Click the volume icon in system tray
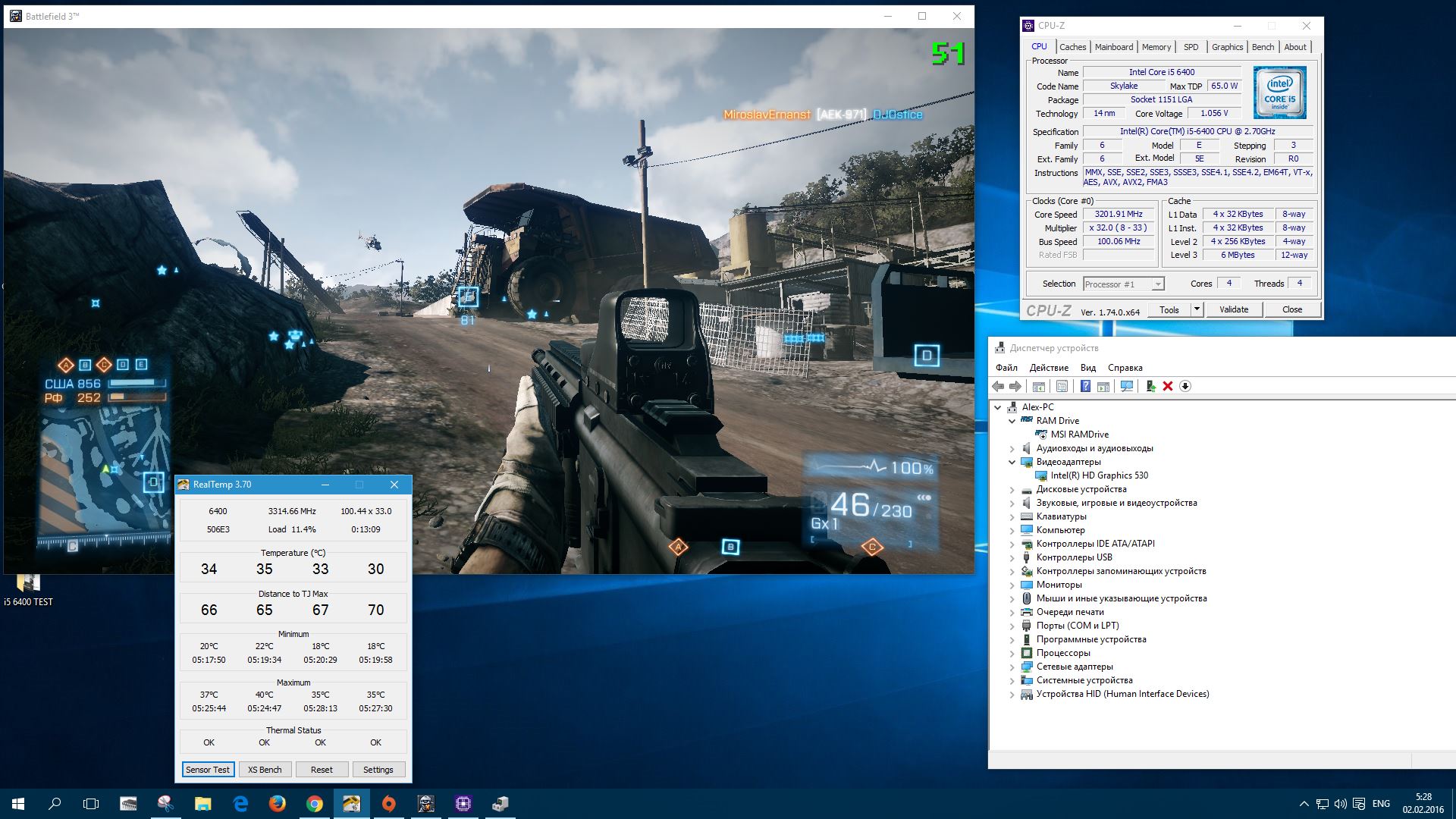This screenshot has width=1456, height=819. pyautogui.click(x=1341, y=804)
